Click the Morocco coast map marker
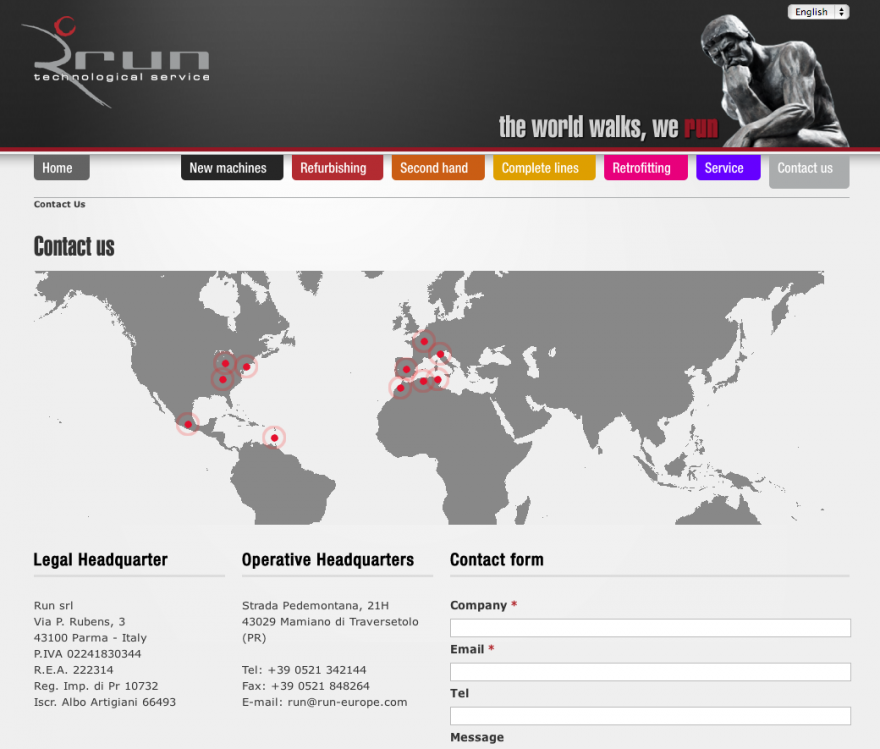 click(400, 388)
